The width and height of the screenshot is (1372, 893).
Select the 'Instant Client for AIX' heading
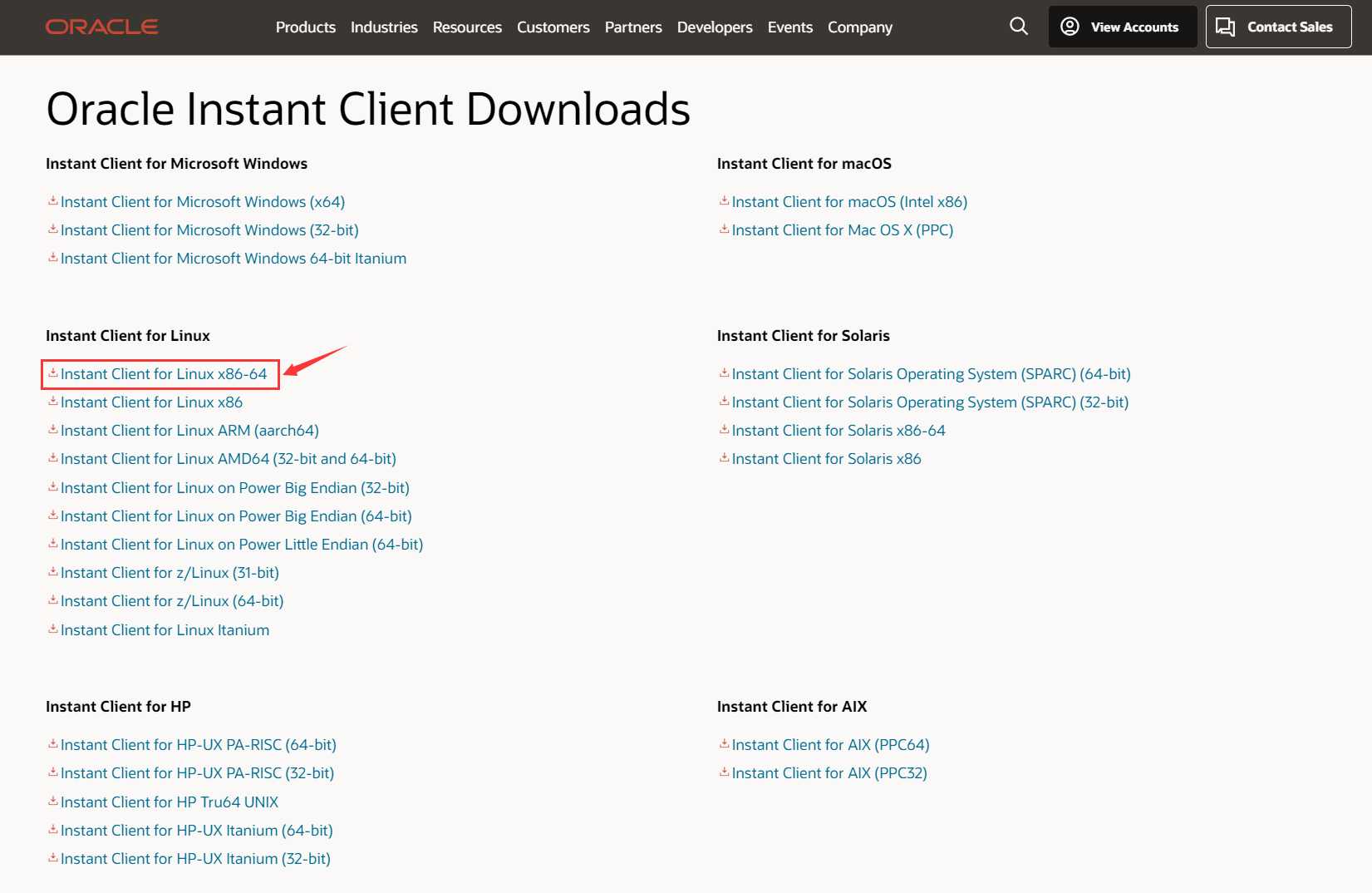pos(792,707)
